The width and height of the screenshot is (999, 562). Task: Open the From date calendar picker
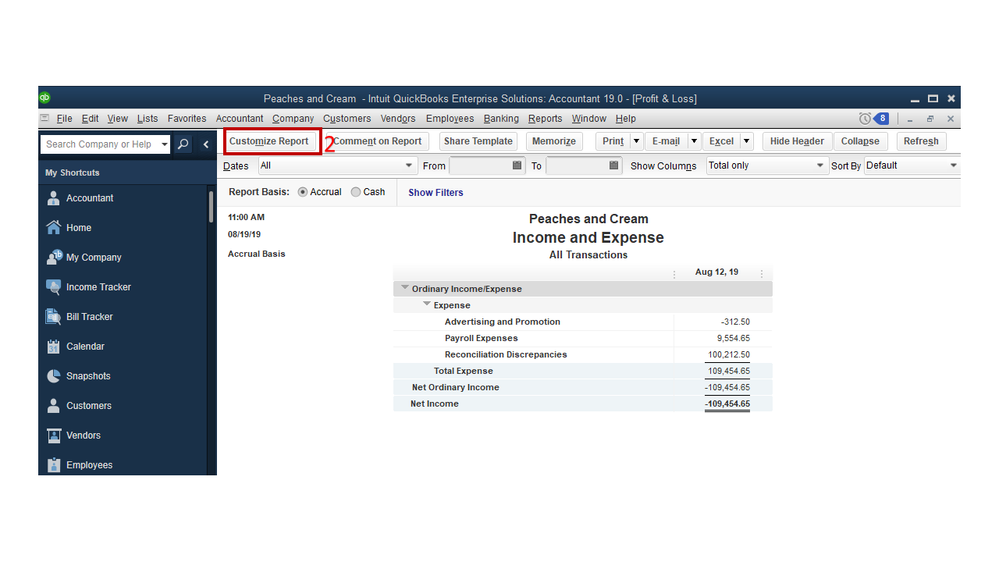pos(517,165)
